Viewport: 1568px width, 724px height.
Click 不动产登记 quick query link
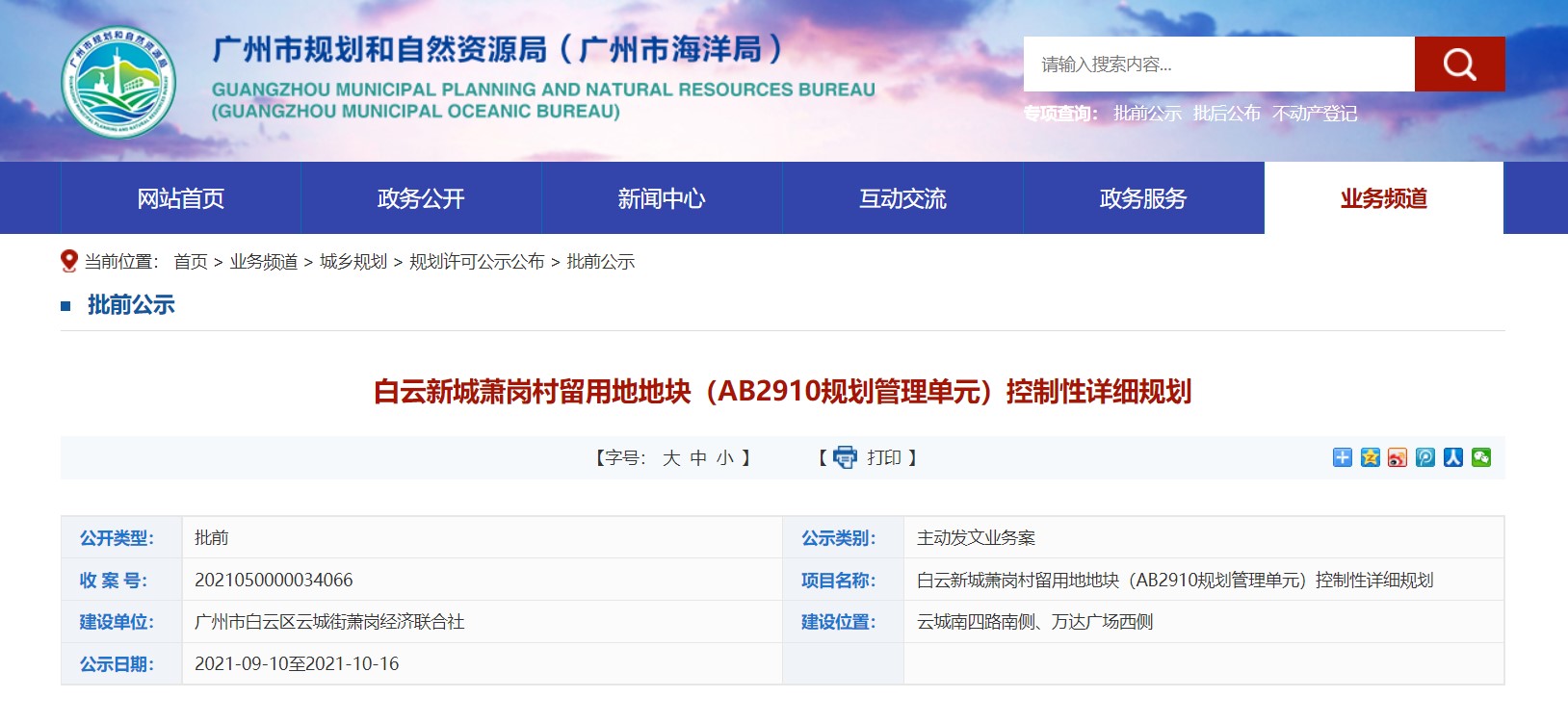pos(1315,114)
